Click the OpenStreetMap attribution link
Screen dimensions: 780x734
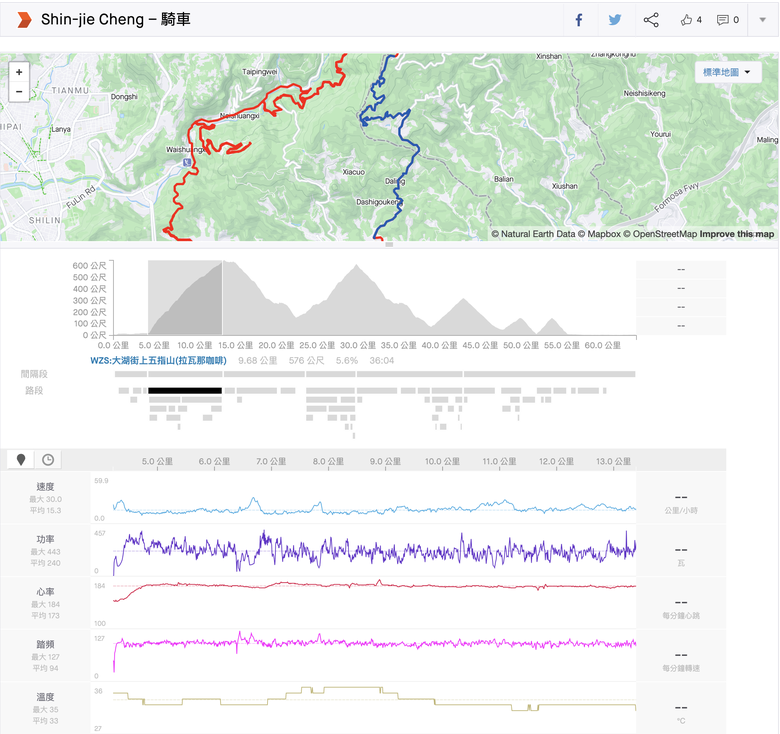pos(660,234)
